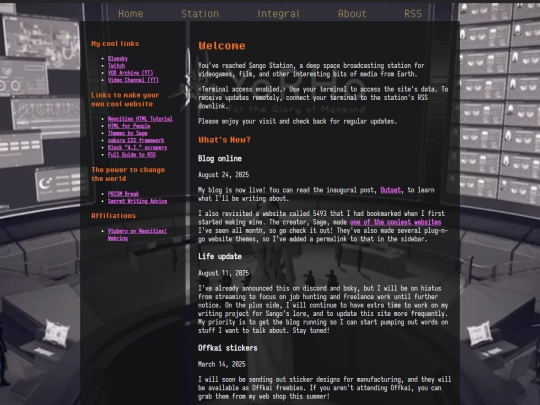The height and width of the screenshot is (405, 540).
Task: Open Block "A.I." scrapers link
Action: [137, 148]
